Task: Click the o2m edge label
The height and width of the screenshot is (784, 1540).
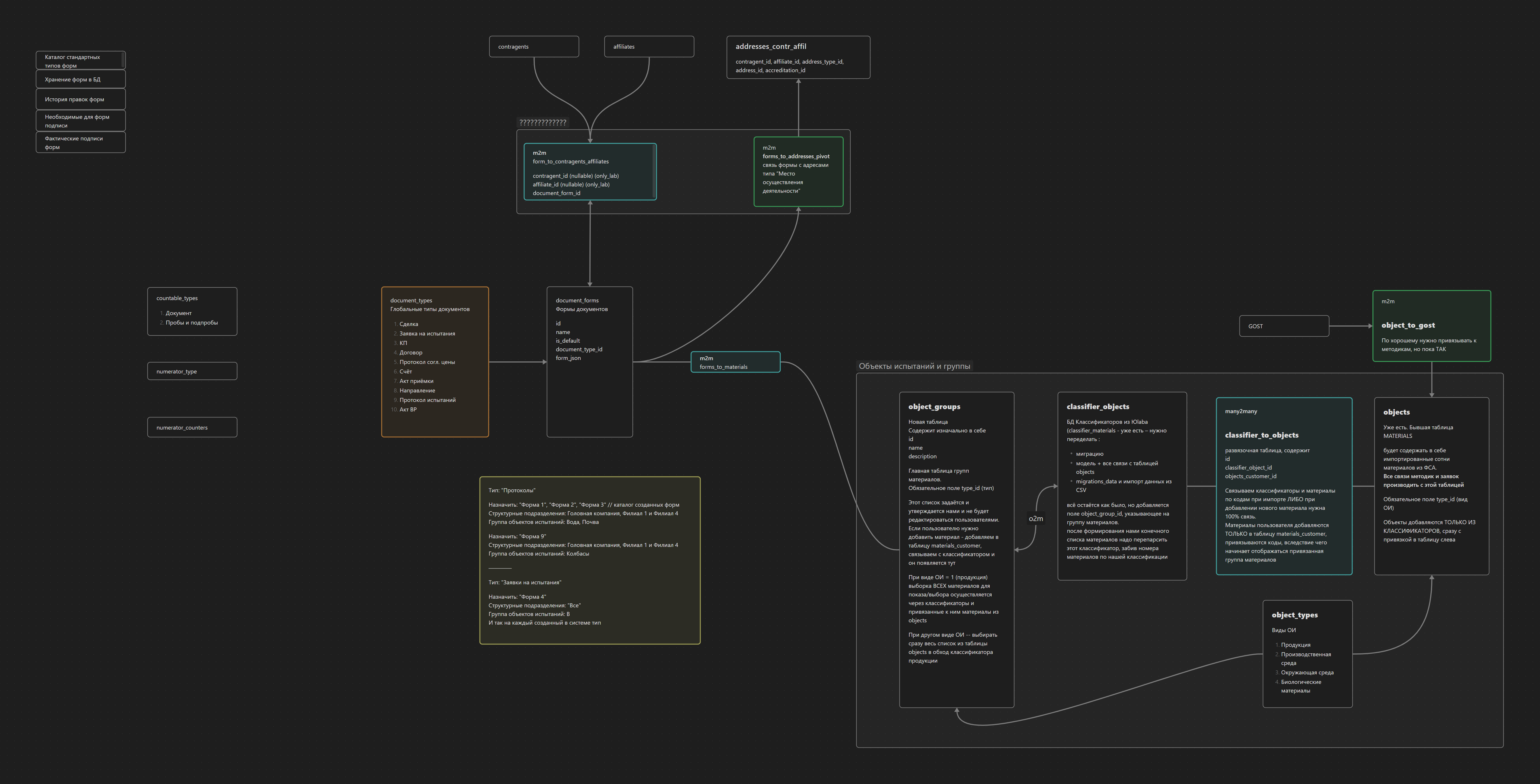Action: [x=1035, y=519]
